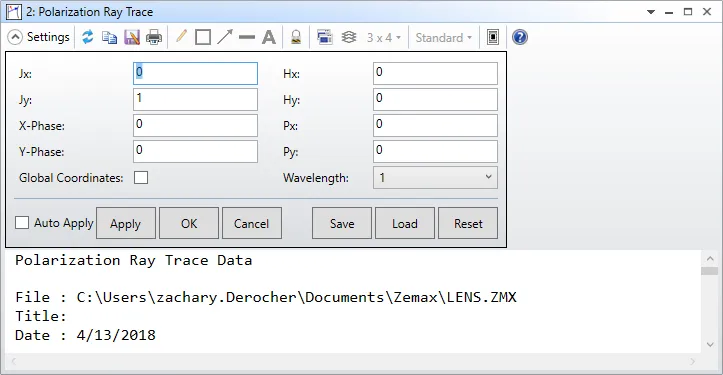
Task: Select the arrow drawing tool
Action: [225, 37]
